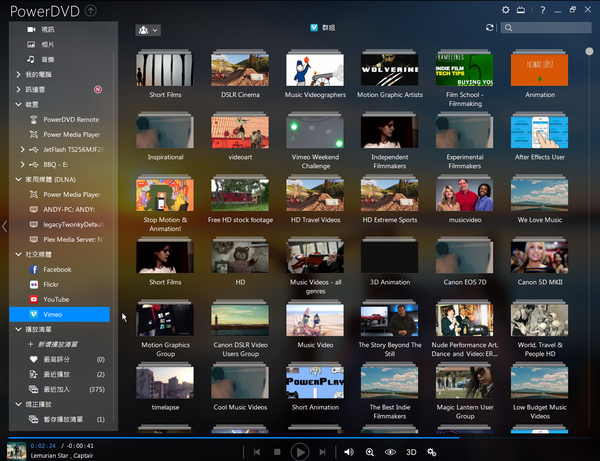Viewport: 600px width, 461px height.
Task: Expand the JetFlash TS256MJF2B device
Action: (22, 149)
